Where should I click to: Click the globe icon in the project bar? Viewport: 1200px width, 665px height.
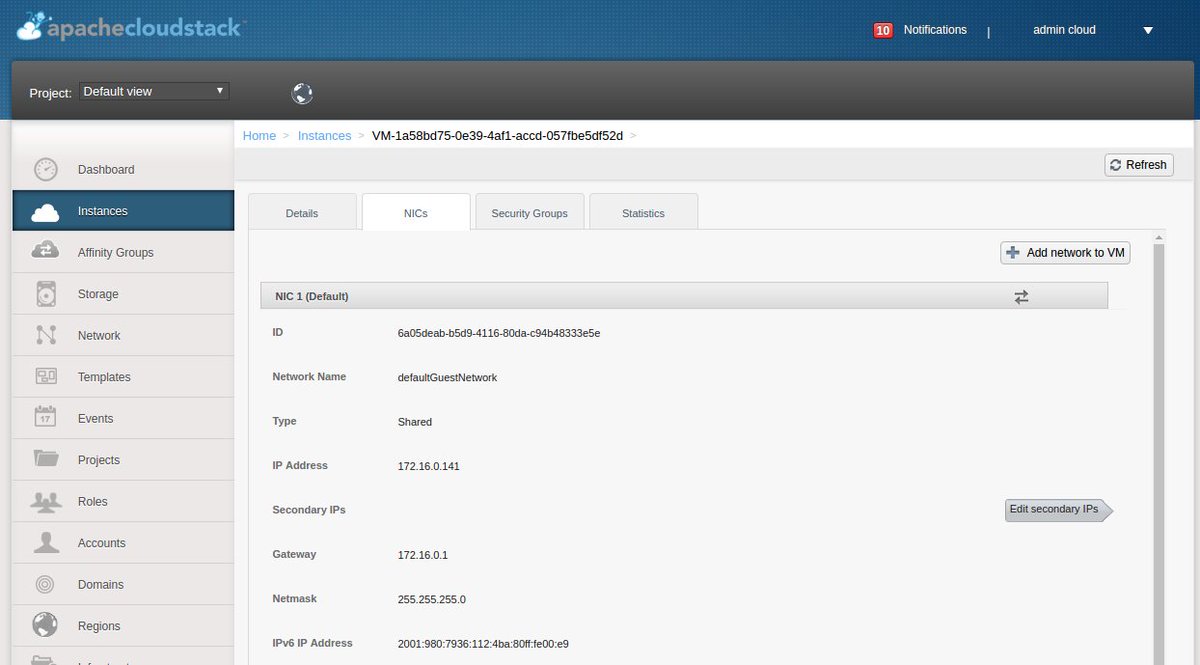click(x=301, y=93)
